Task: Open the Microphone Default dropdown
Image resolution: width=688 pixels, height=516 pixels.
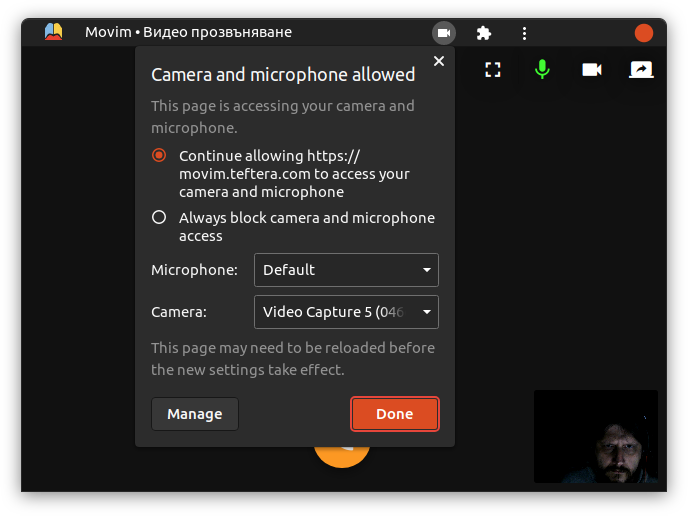Action: pos(346,270)
